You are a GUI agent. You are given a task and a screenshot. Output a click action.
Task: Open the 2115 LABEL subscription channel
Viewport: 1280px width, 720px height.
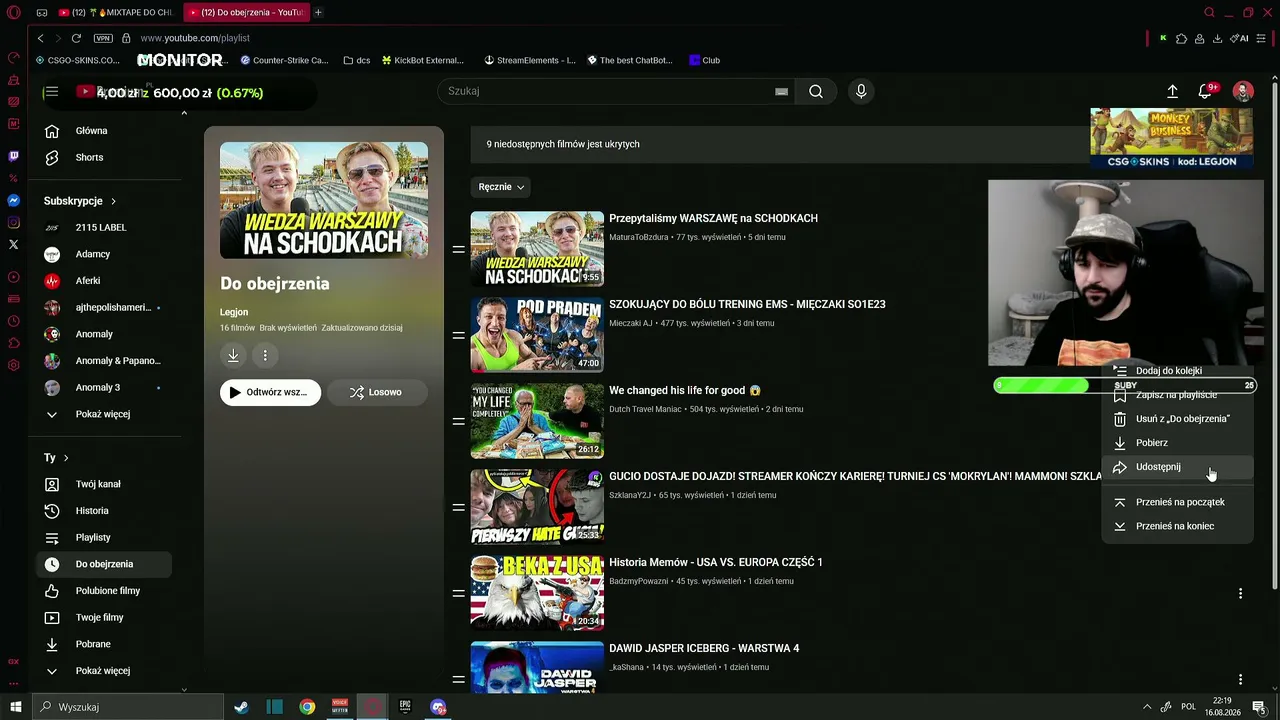(x=102, y=228)
